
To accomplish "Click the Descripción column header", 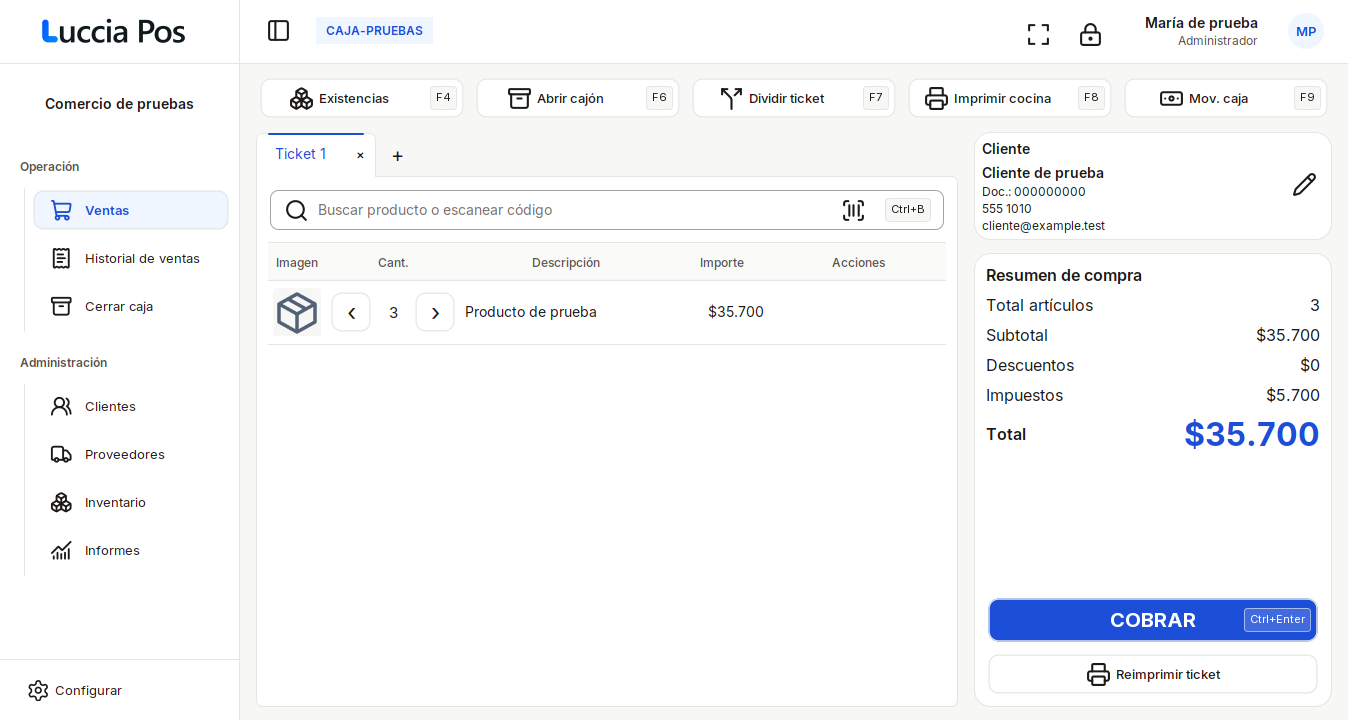I will pyautogui.click(x=566, y=263).
